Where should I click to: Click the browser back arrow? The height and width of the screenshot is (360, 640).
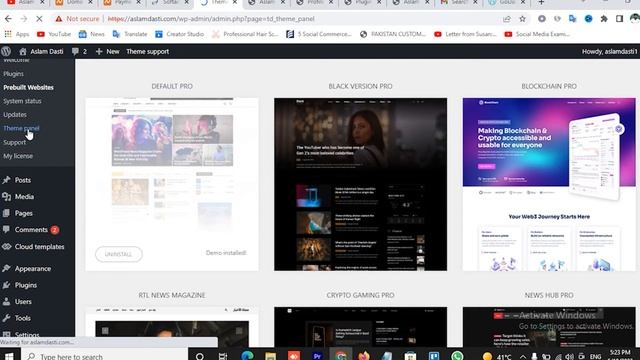(8, 19)
